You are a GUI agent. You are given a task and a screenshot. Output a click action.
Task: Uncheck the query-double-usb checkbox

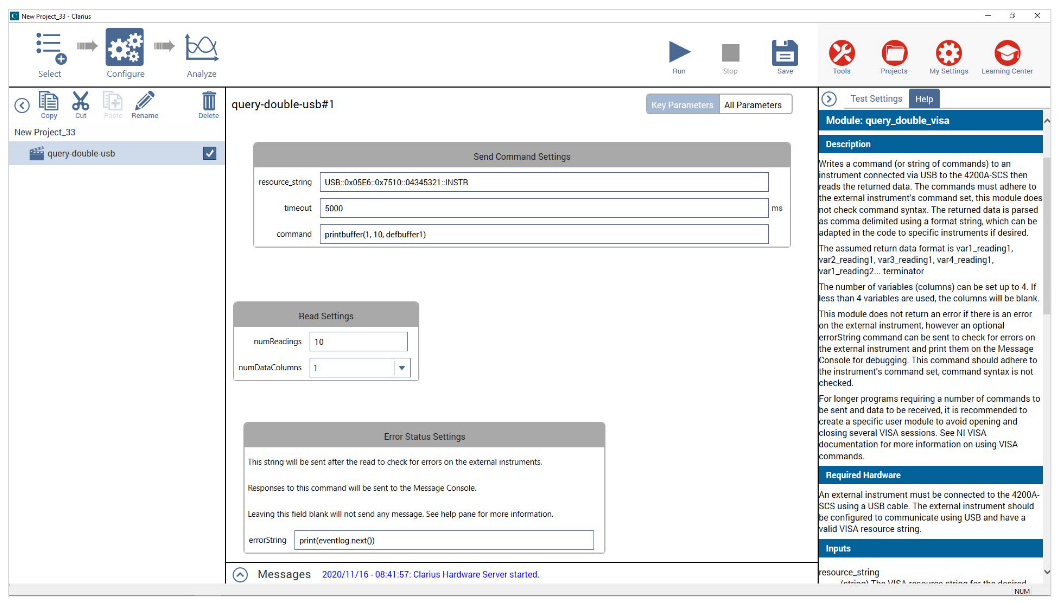point(210,154)
